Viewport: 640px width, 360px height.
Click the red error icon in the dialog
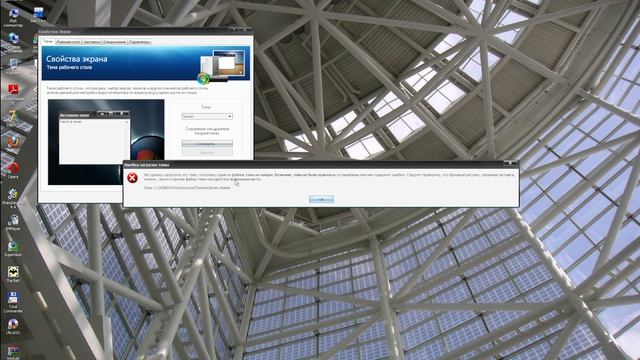pyautogui.click(x=132, y=178)
